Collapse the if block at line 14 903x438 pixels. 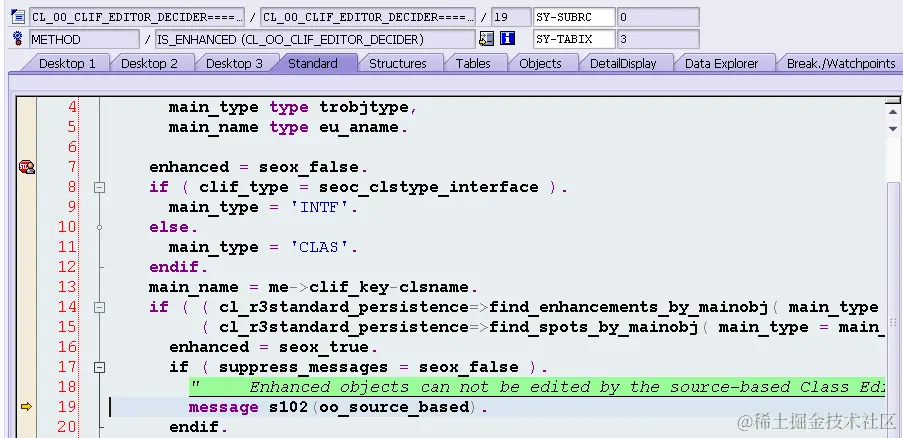[100, 307]
